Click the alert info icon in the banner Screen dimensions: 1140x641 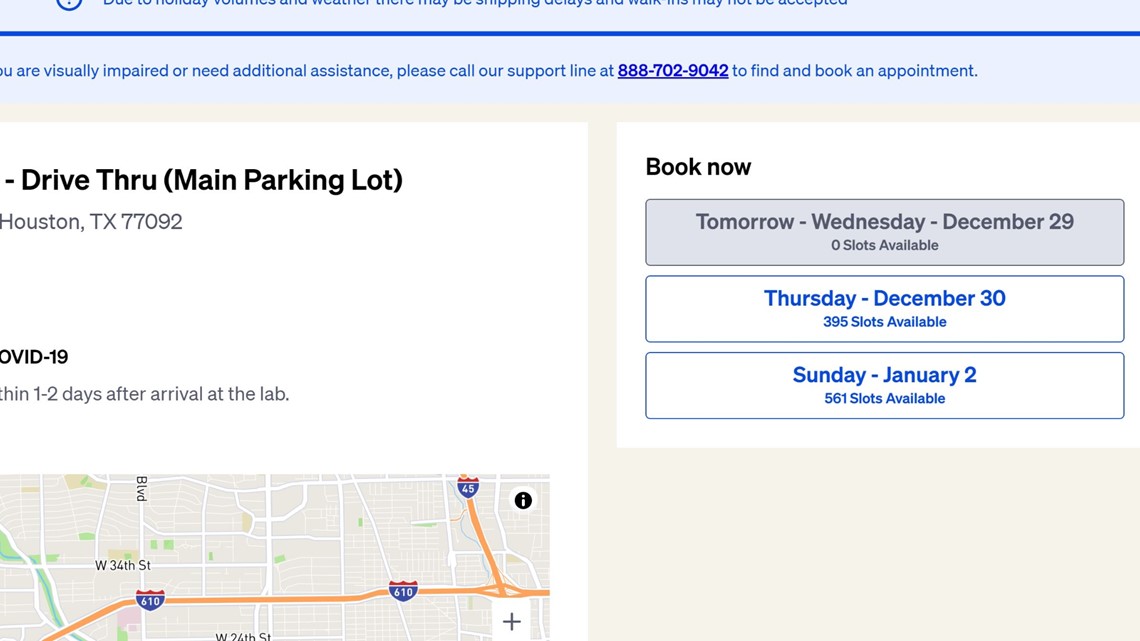coord(69,3)
